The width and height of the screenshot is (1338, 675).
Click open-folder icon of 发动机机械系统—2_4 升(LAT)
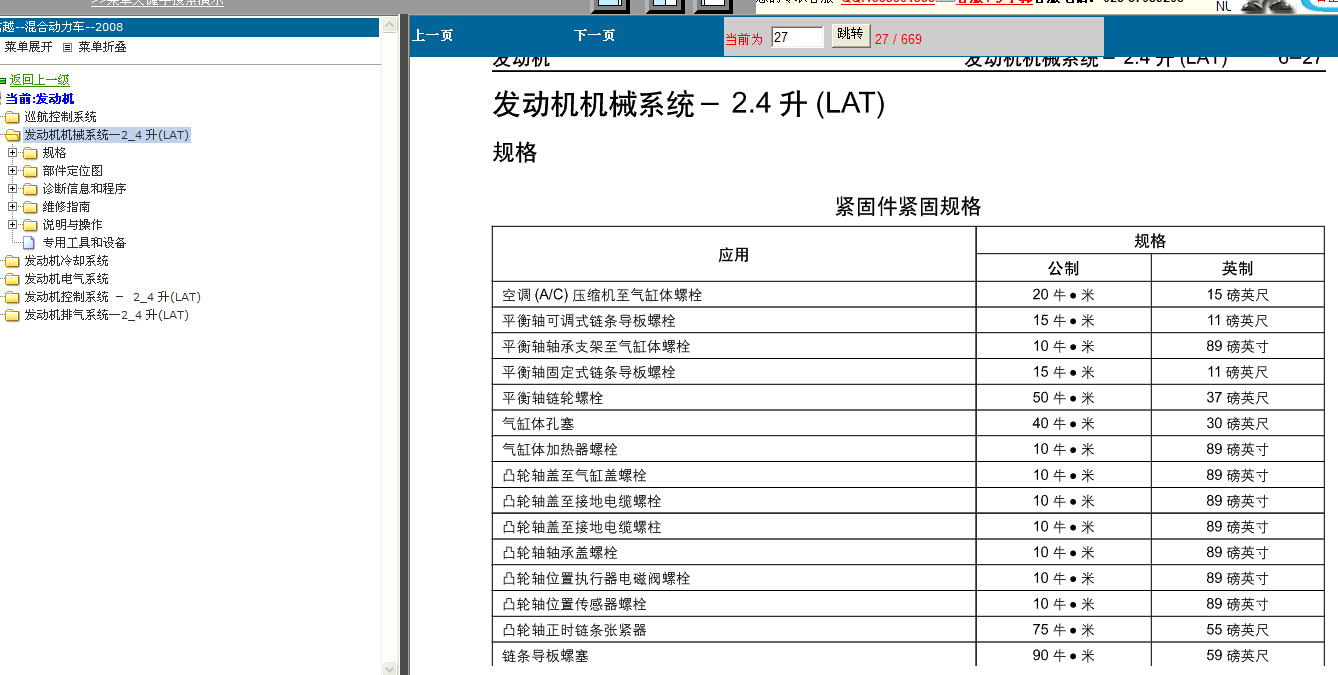pyautogui.click(x=11, y=135)
